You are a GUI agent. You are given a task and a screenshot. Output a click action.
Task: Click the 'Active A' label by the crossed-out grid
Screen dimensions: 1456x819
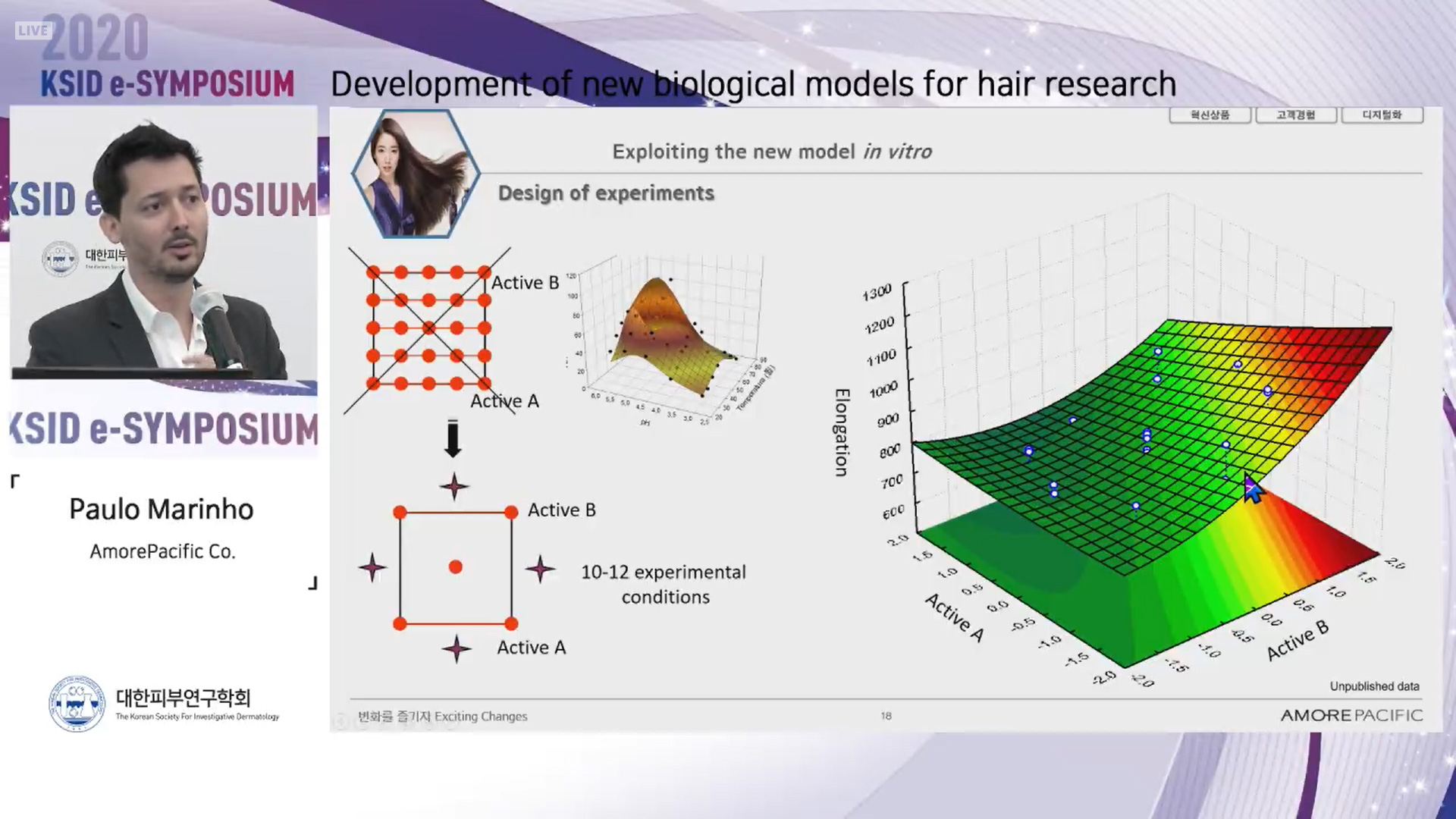pyautogui.click(x=505, y=401)
